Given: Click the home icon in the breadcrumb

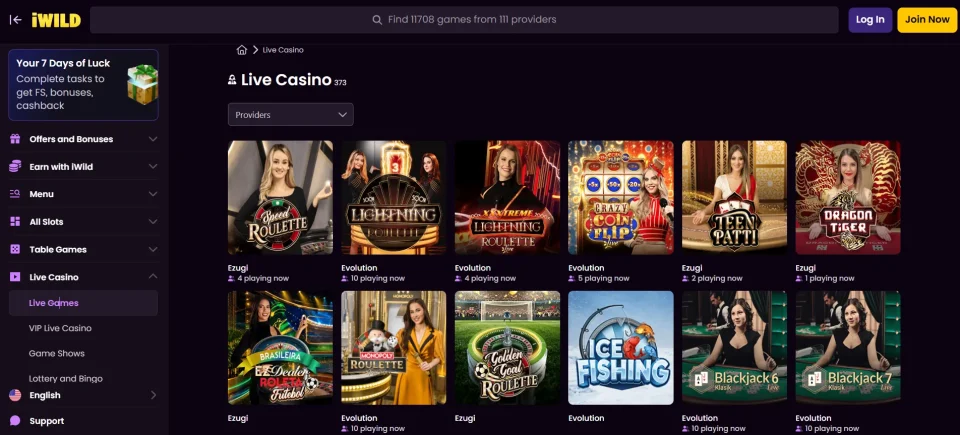Looking at the screenshot, I should [242, 50].
